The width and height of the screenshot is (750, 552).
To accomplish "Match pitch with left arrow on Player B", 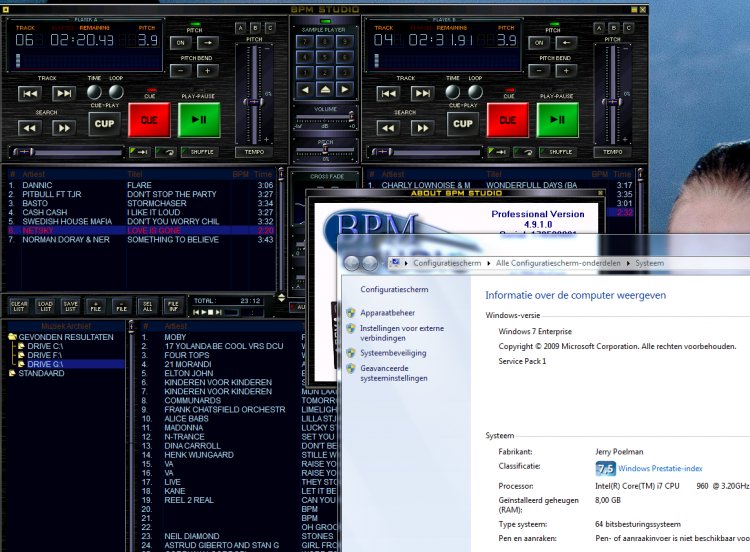I will coord(566,43).
